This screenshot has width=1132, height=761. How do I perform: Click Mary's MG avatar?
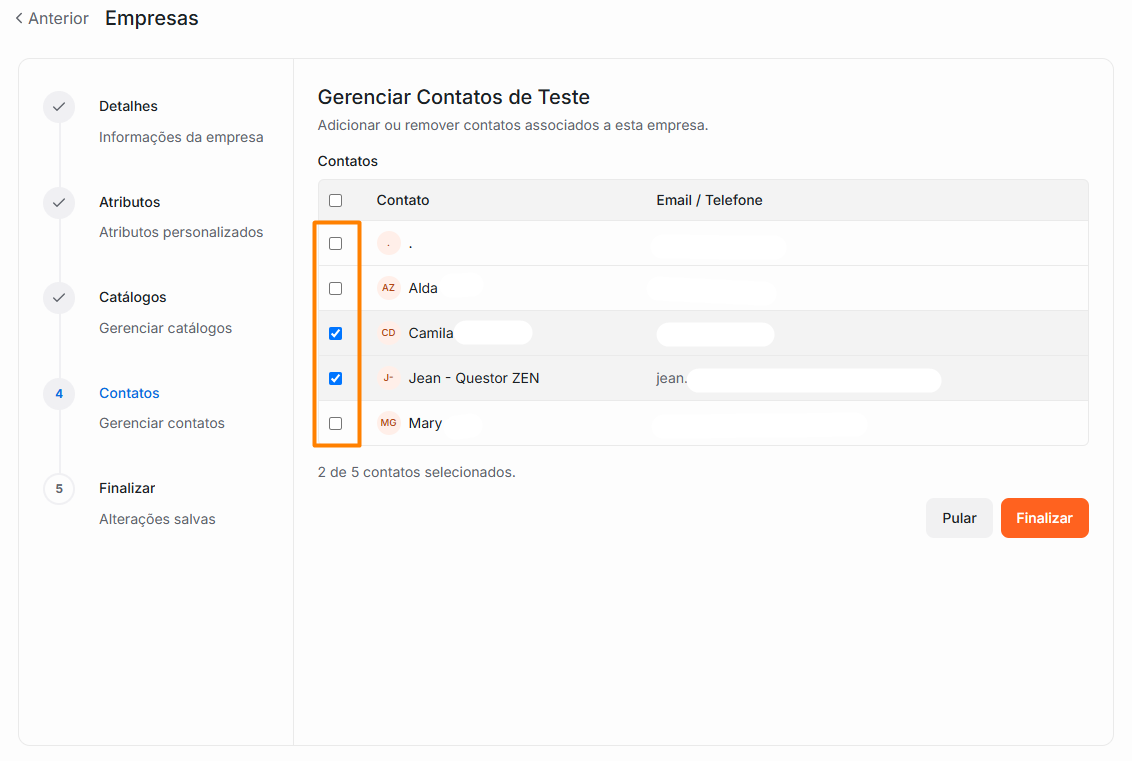pyautogui.click(x=388, y=423)
